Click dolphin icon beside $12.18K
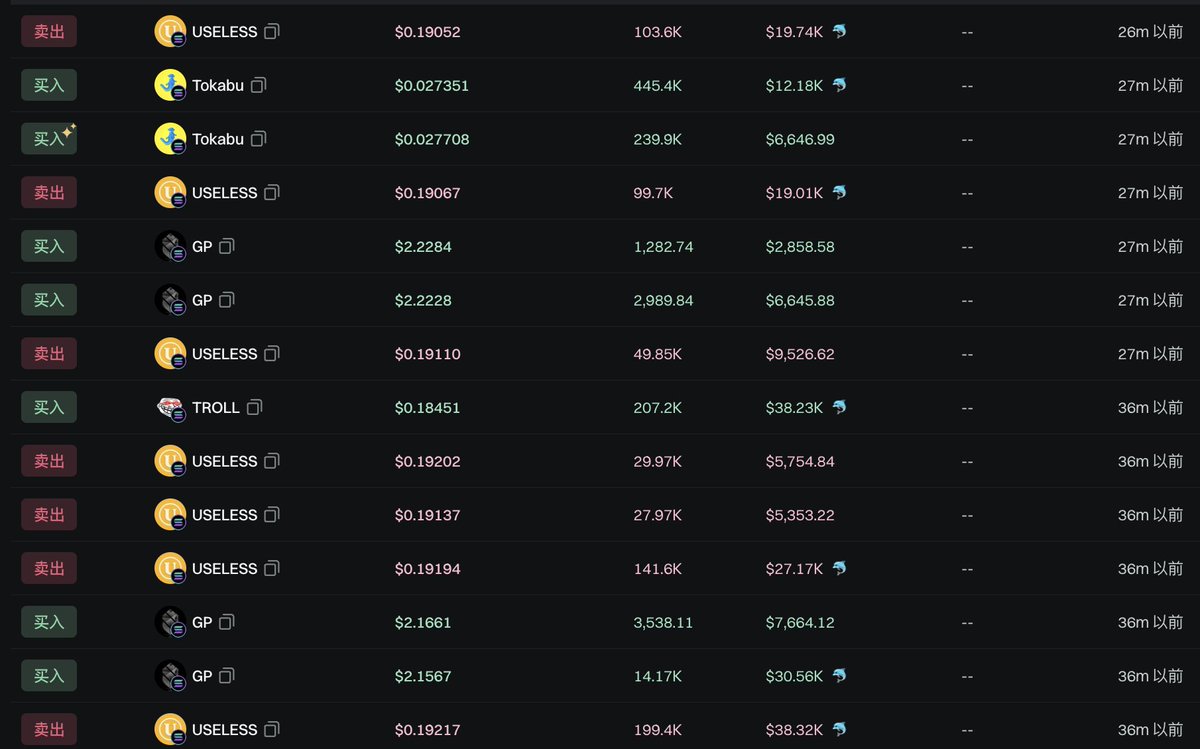The width and height of the screenshot is (1200, 749). 840,86
